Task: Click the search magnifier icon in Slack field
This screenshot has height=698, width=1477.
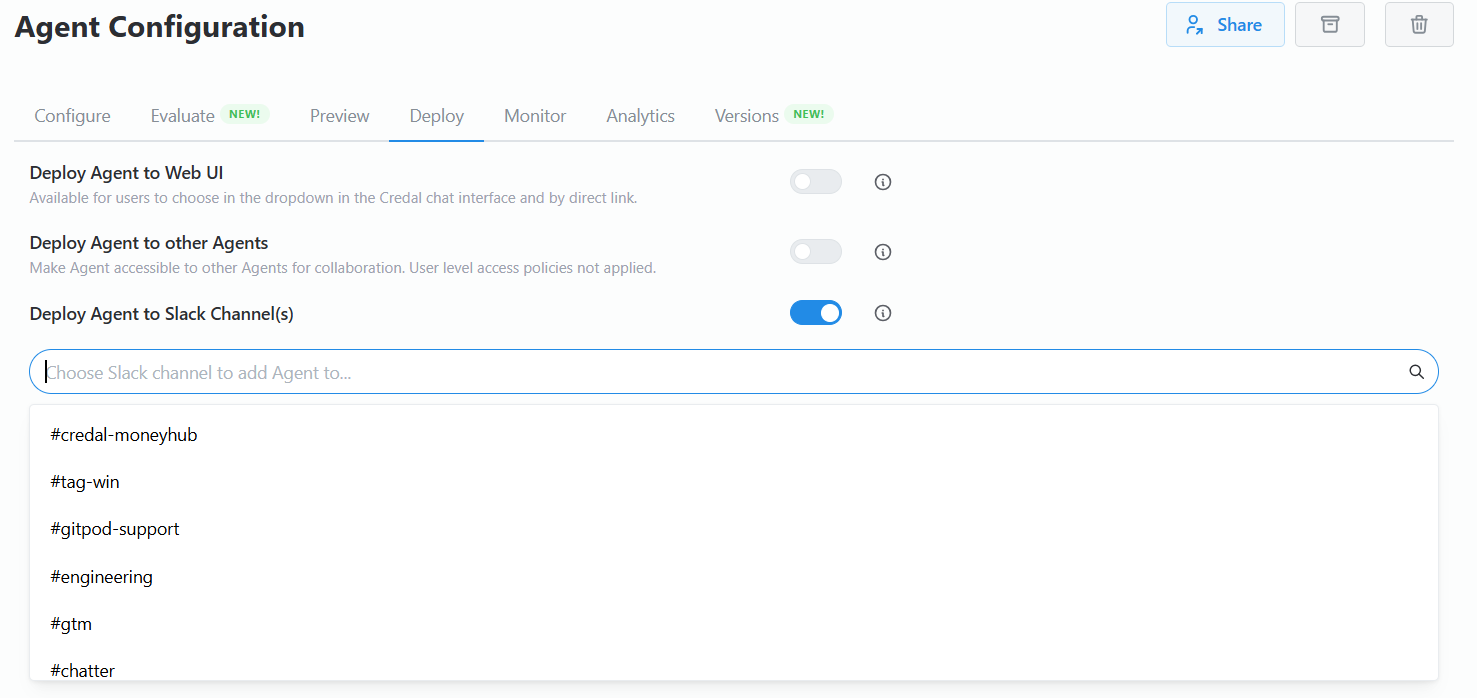Action: coord(1416,372)
